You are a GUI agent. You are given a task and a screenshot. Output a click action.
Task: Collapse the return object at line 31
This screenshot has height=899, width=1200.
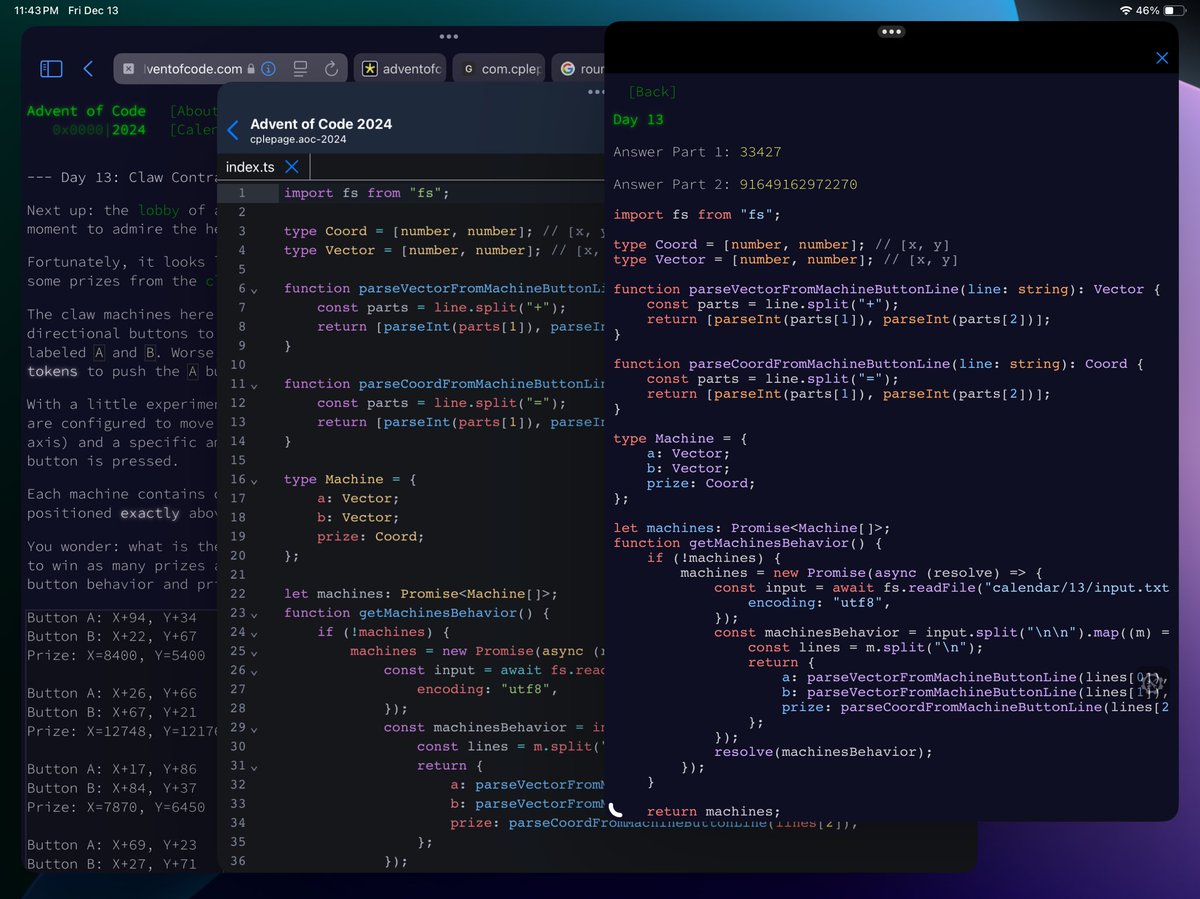click(x=254, y=766)
